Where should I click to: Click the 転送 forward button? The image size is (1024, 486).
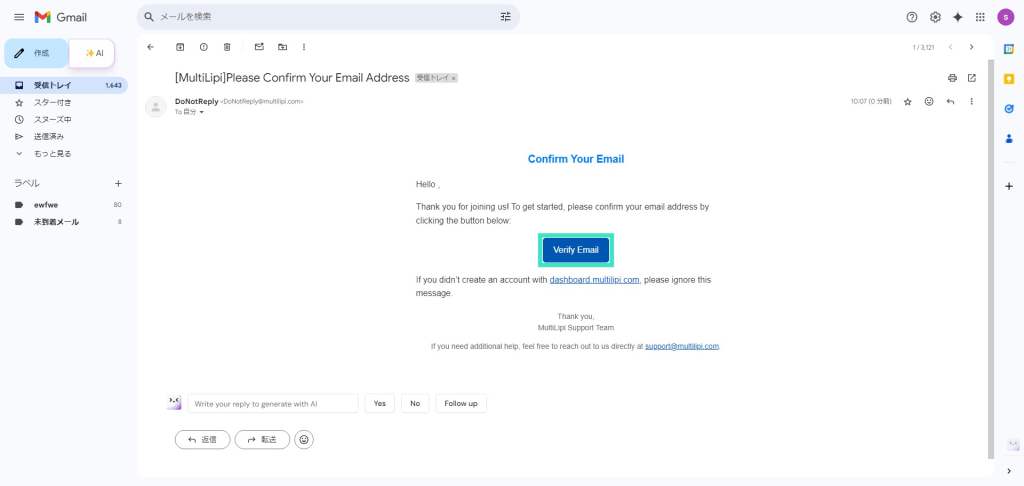coord(263,440)
